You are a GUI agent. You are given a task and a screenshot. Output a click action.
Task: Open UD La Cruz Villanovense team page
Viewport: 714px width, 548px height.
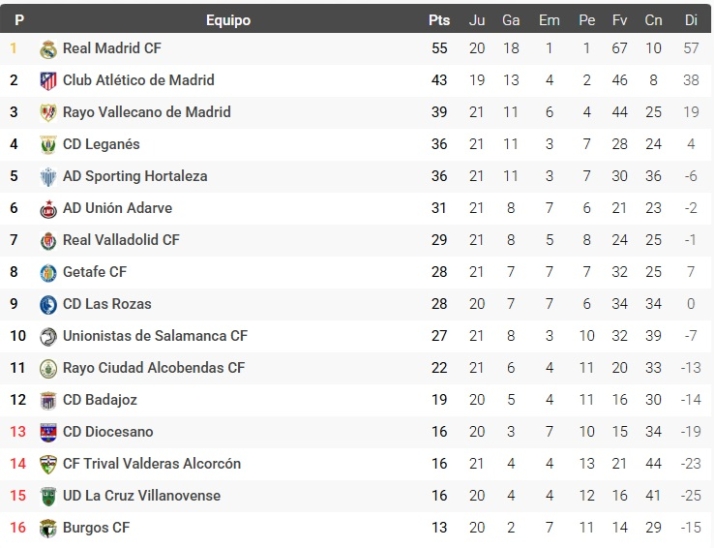pyautogui.click(x=141, y=496)
